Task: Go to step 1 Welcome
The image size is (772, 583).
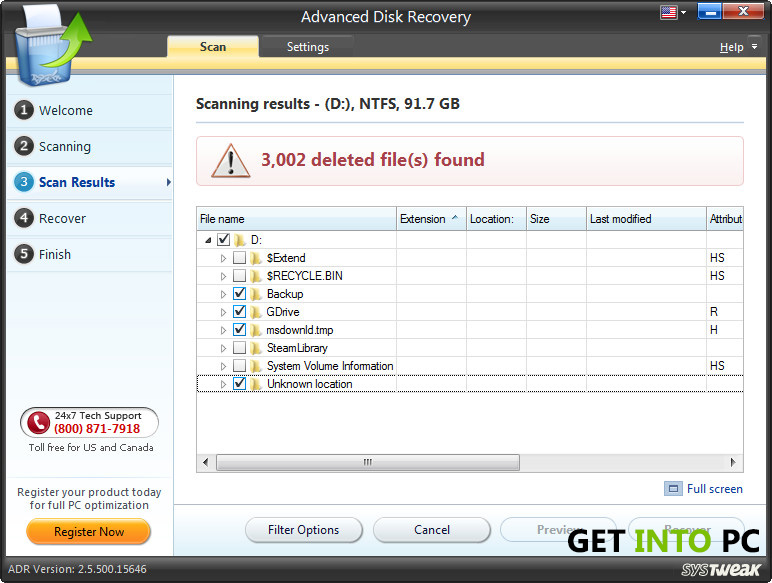Action: coord(89,110)
